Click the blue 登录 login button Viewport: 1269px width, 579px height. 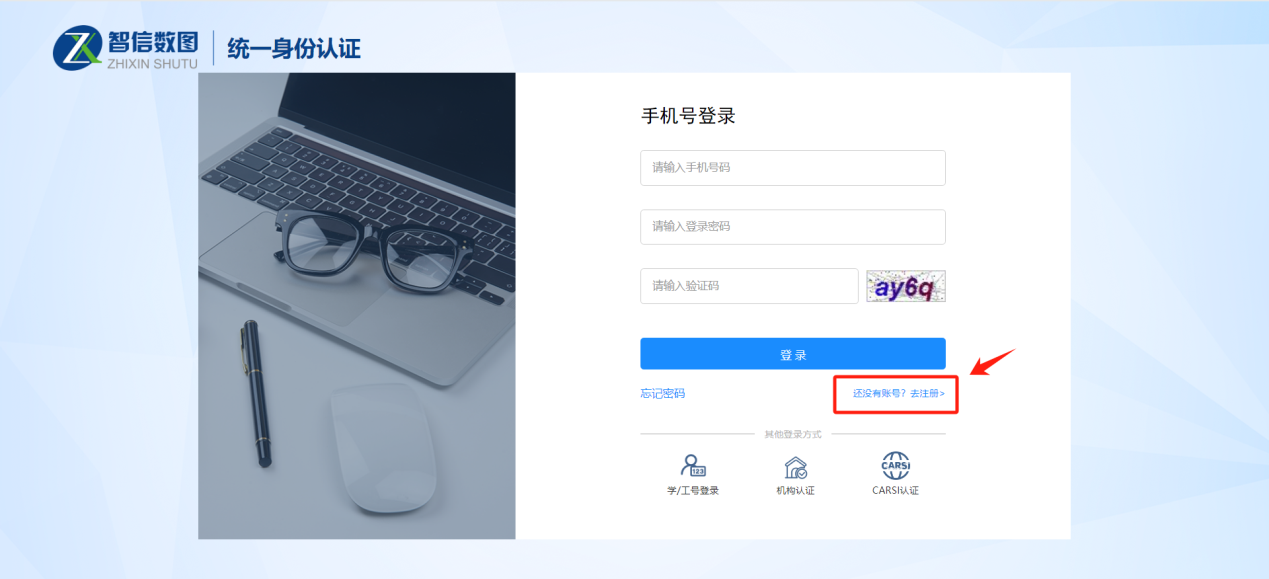tap(793, 354)
